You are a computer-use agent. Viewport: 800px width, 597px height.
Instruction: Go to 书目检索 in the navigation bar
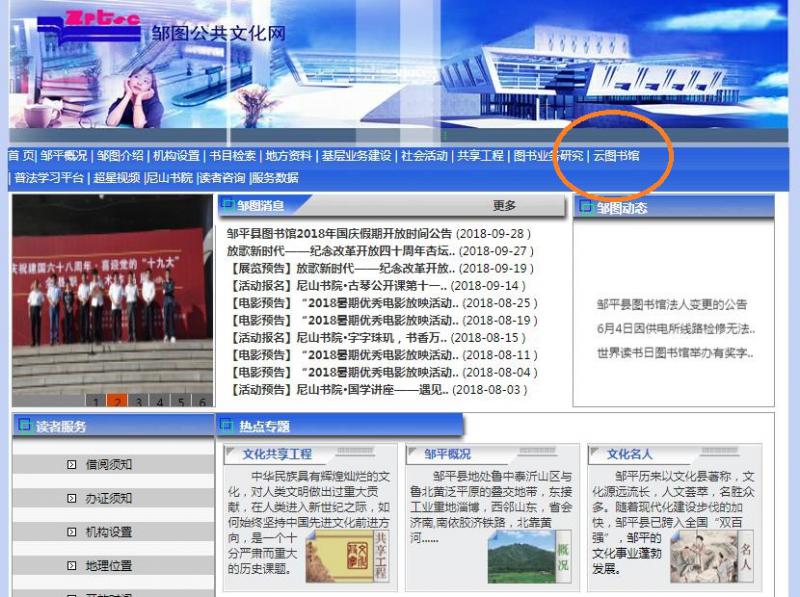coord(233,156)
